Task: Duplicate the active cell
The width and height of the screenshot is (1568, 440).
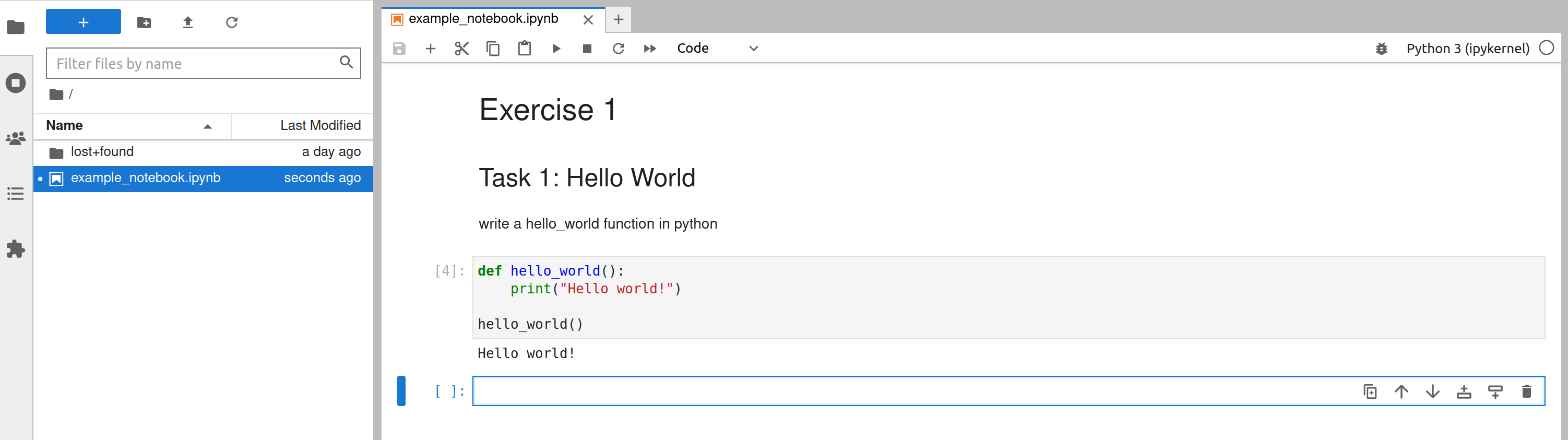Action: tap(1370, 391)
